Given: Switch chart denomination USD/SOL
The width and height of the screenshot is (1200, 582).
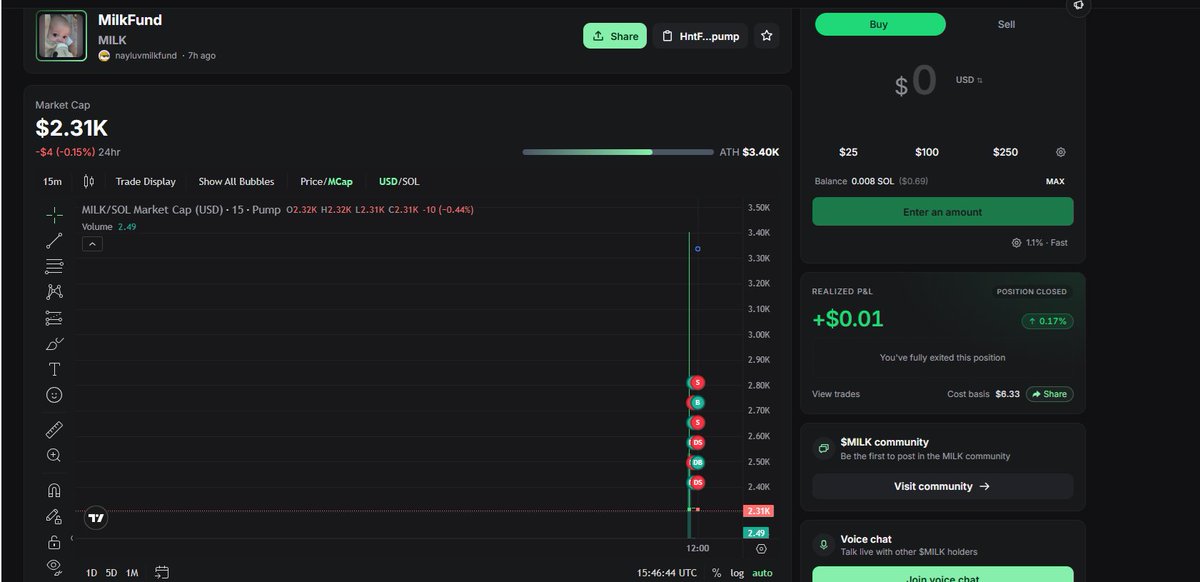Looking at the screenshot, I should pyautogui.click(x=399, y=181).
